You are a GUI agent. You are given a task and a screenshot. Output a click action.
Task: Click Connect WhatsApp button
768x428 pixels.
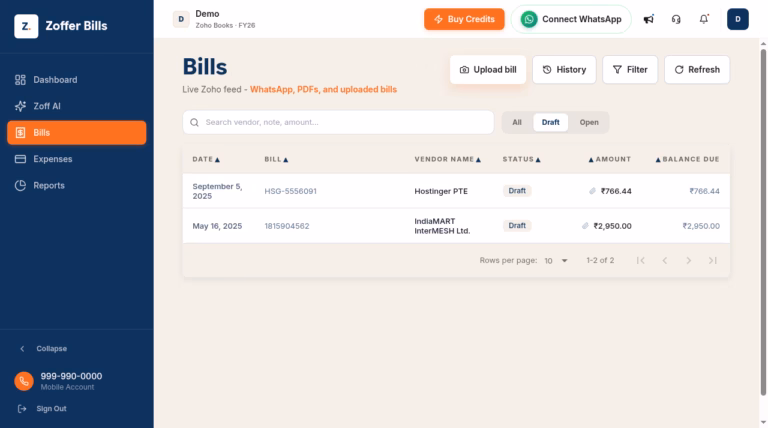tap(571, 19)
